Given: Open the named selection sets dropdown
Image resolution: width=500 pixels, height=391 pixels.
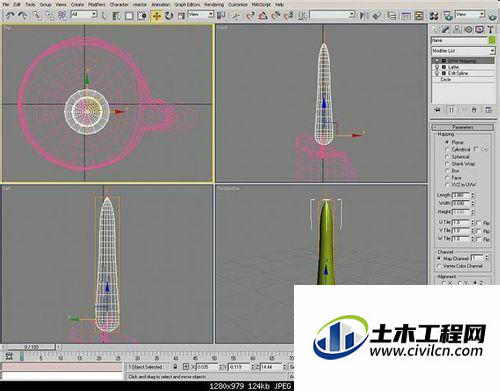Looking at the screenshot, I should [x=332, y=15].
